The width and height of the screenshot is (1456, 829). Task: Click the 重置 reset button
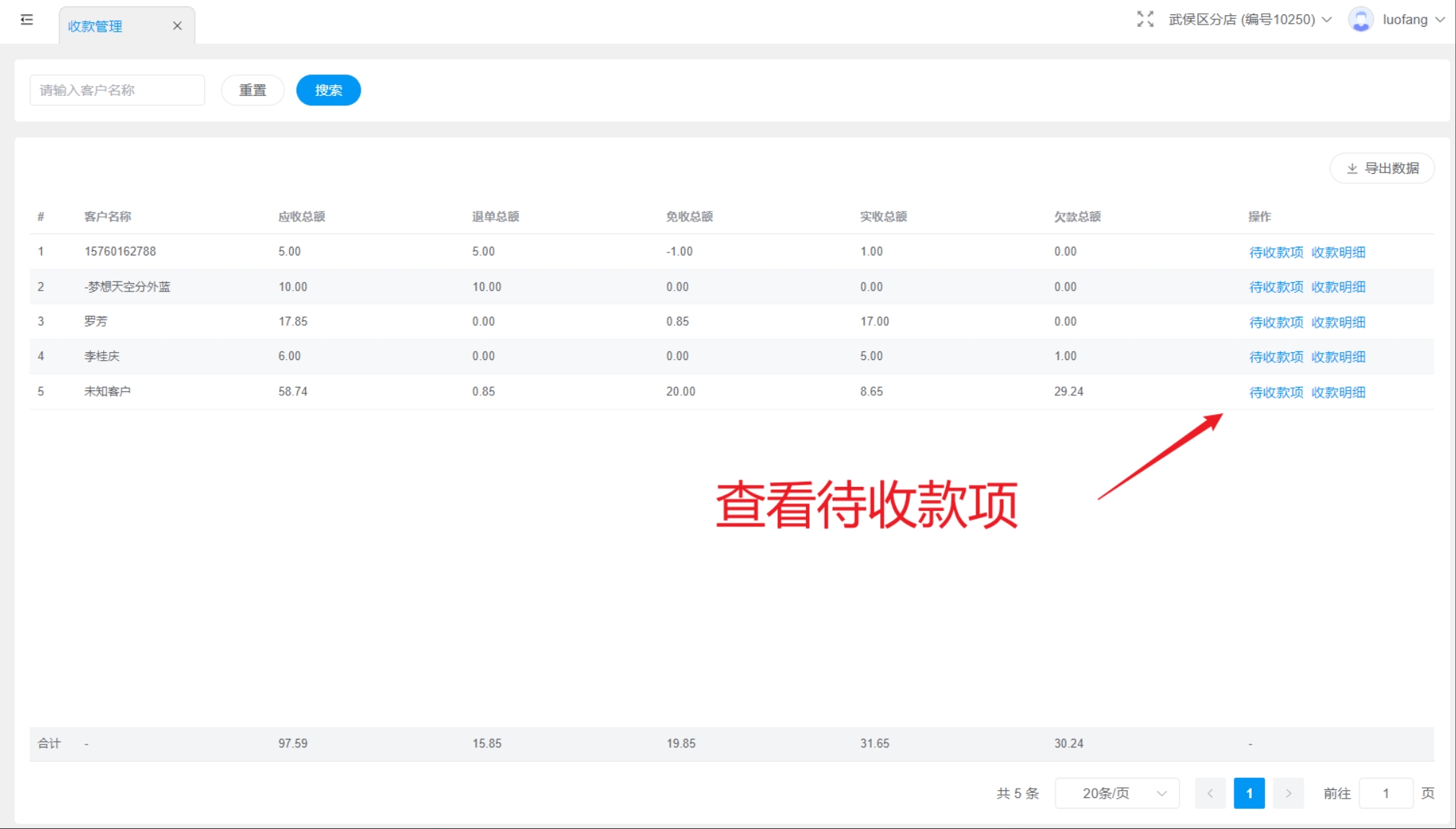pyautogui.click(x=253, y=90)
